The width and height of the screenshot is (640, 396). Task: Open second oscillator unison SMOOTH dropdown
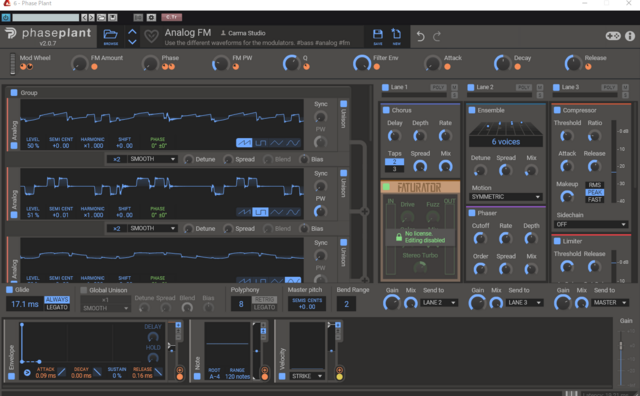(x=152, y=228)
